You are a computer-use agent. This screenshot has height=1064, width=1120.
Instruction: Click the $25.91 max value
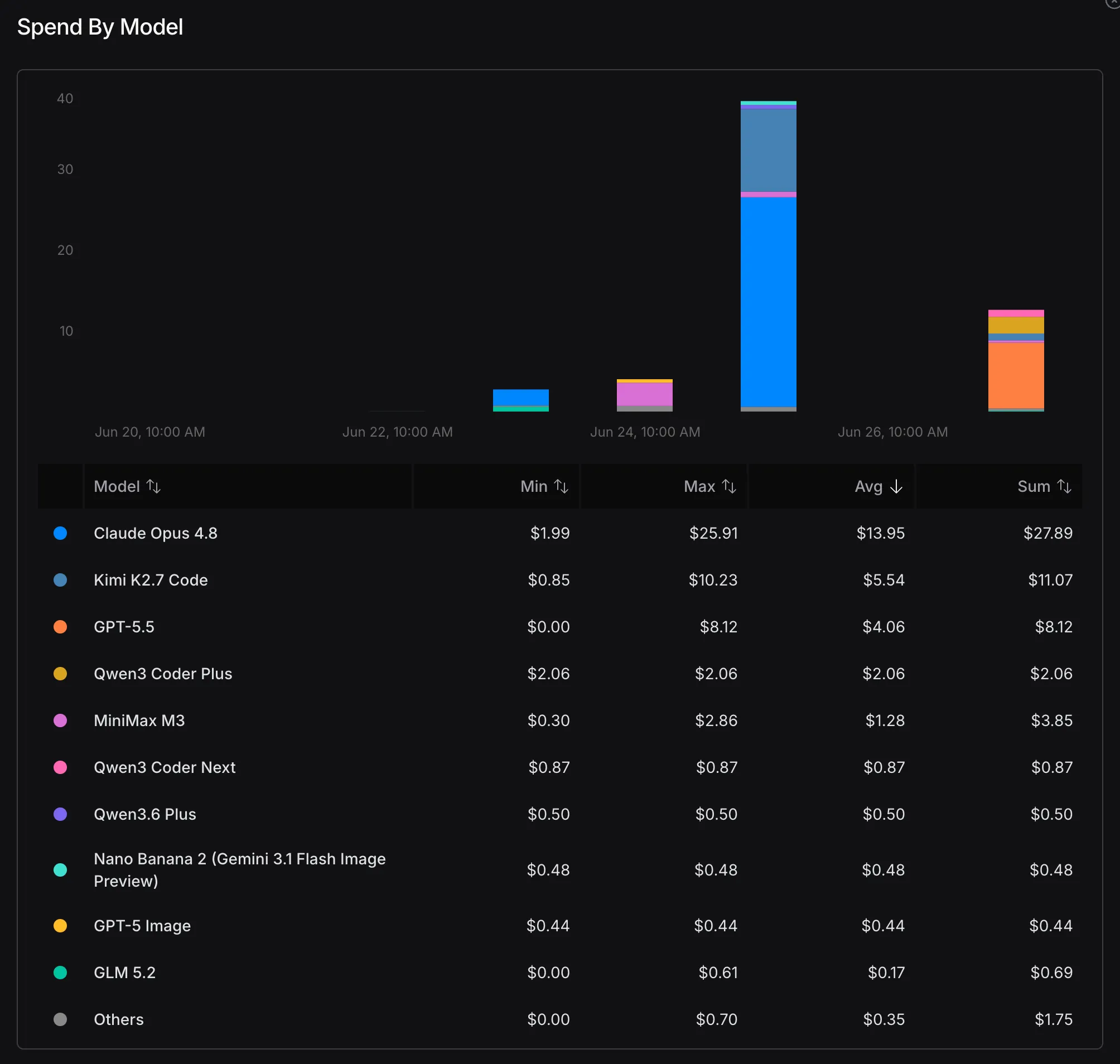(713, 533)
